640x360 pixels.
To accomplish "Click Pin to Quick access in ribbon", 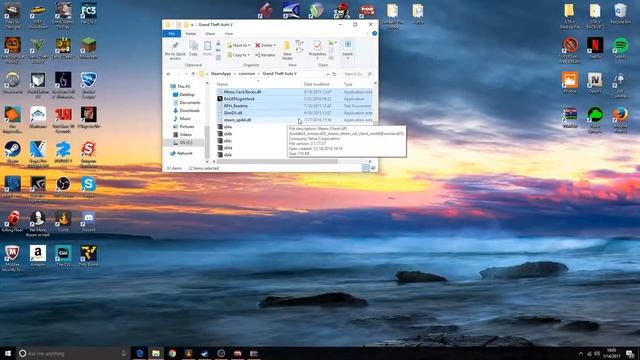I will point(175,51).
